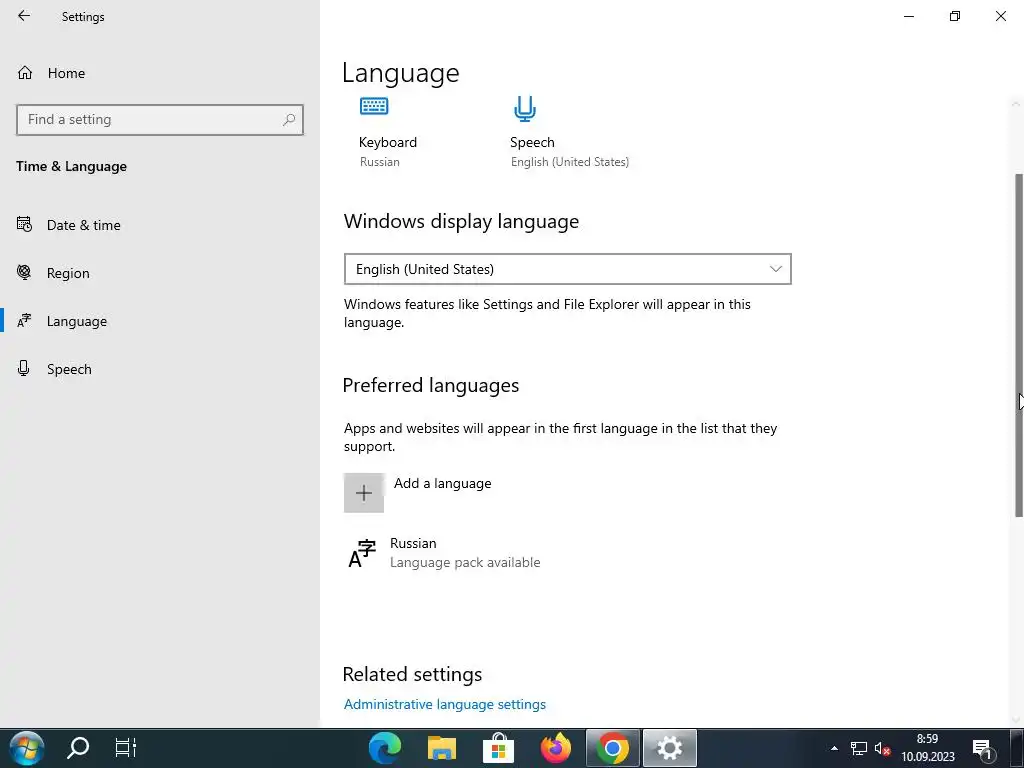Viewport: 1024px width, 768px height.
Task: Open Speech settings in sidebar
Action: 69,370
